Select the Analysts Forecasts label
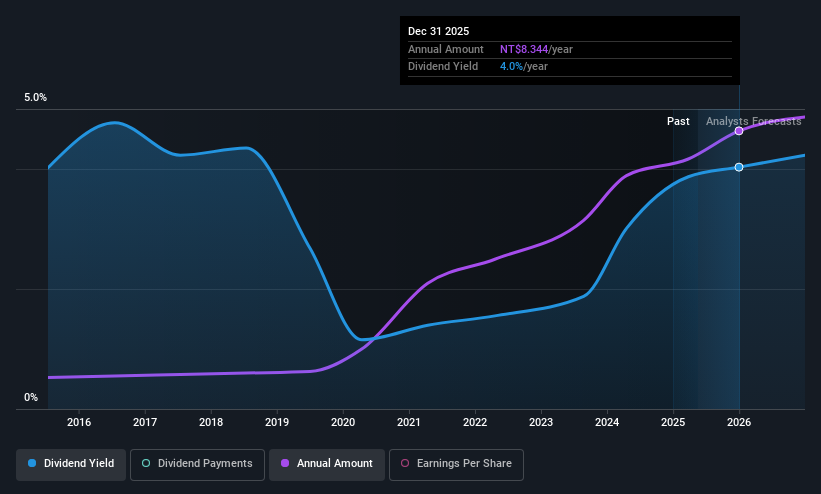The width and height of the screenshot is (821, 494). [x=753, y=121]
